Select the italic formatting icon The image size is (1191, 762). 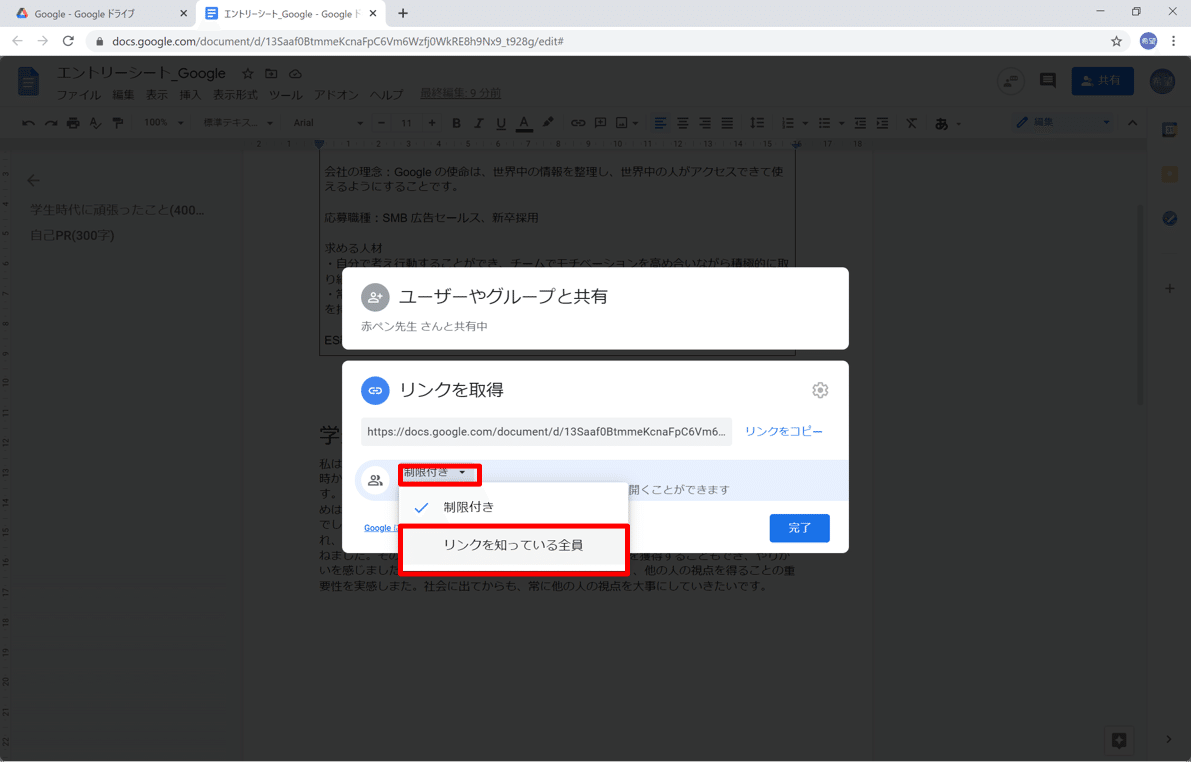point(479,123)
